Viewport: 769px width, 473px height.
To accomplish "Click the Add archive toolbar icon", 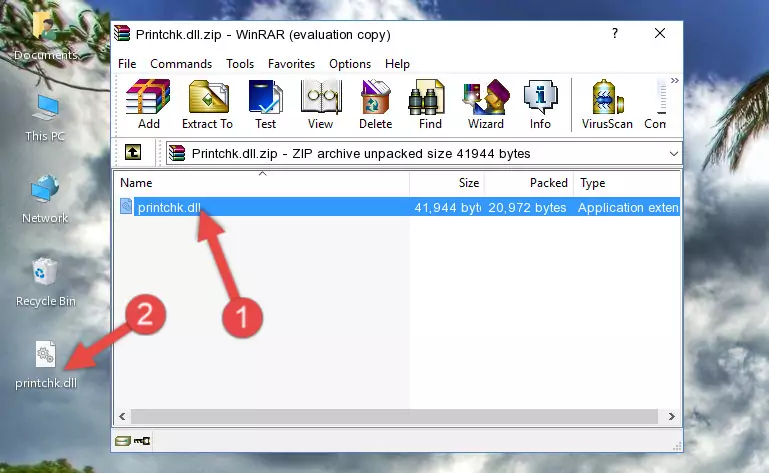I will tap(148, 104).
